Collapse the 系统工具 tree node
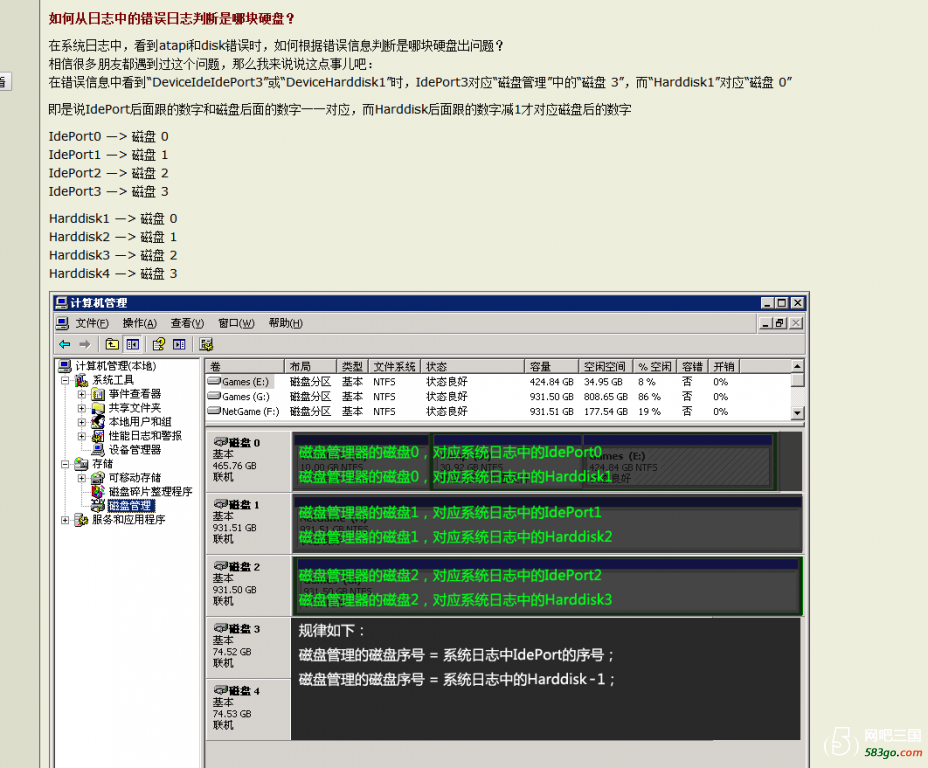The height and width of the screenshot is (768, 928). (65, 380)
